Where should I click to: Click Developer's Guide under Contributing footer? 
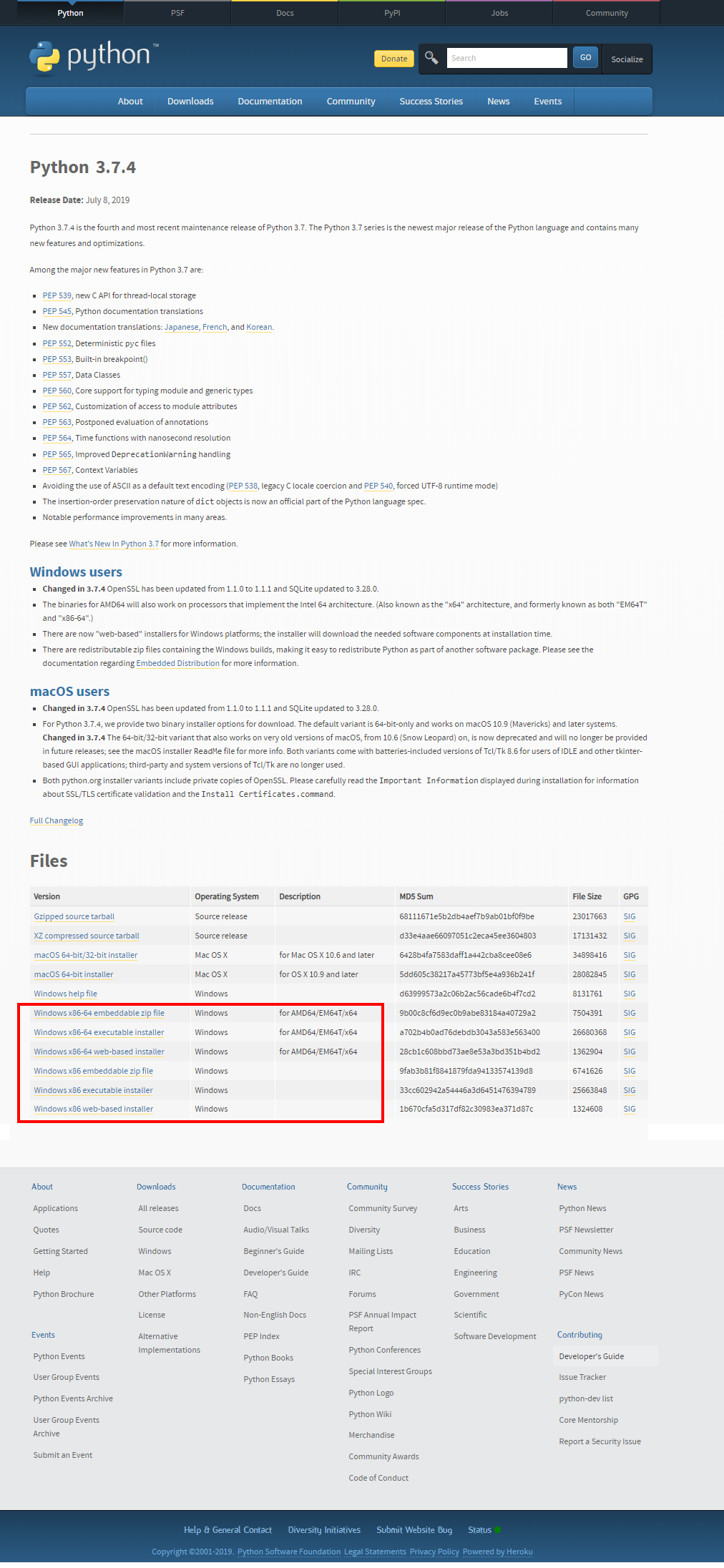(592, 1356)
